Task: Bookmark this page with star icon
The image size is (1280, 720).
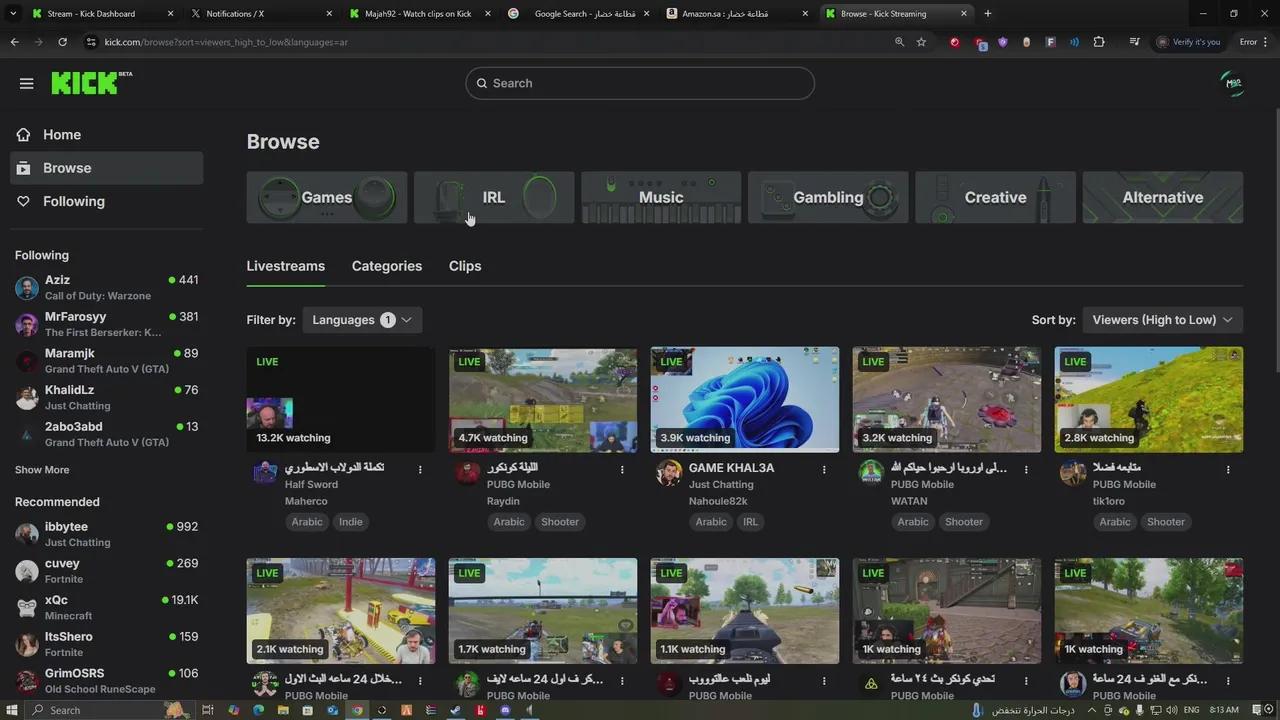Action: 921,42
